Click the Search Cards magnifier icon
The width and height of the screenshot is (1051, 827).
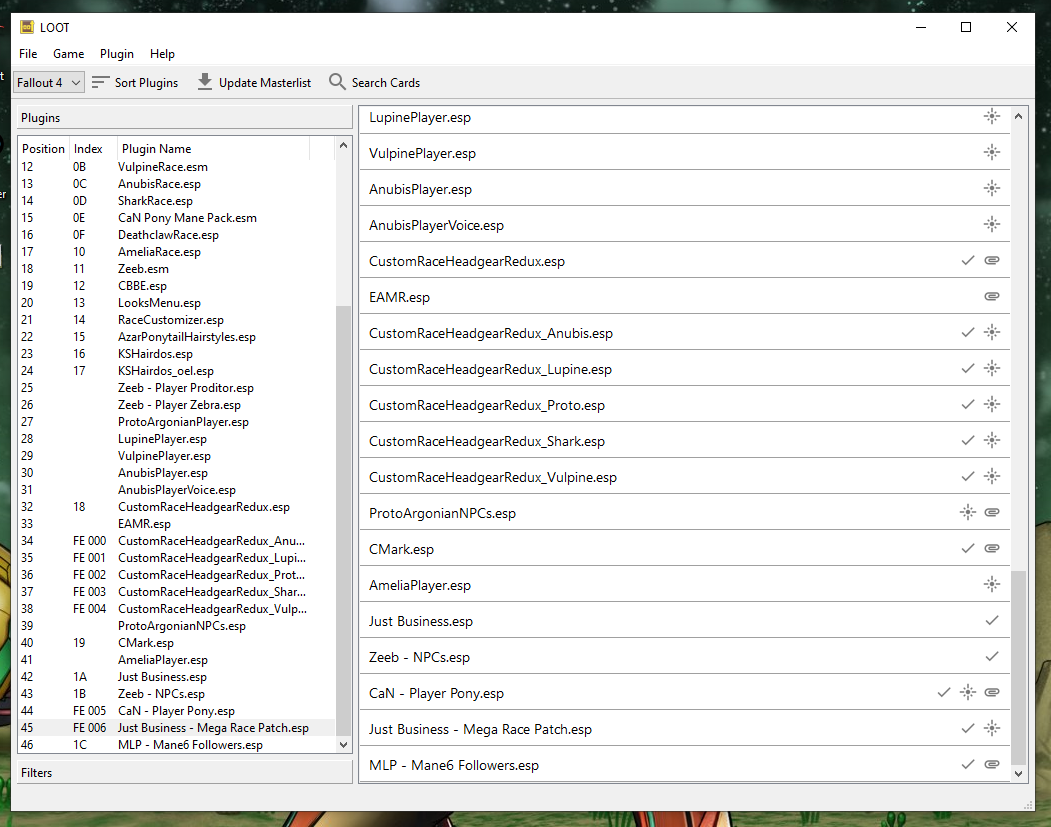click(x=337, y=82)
